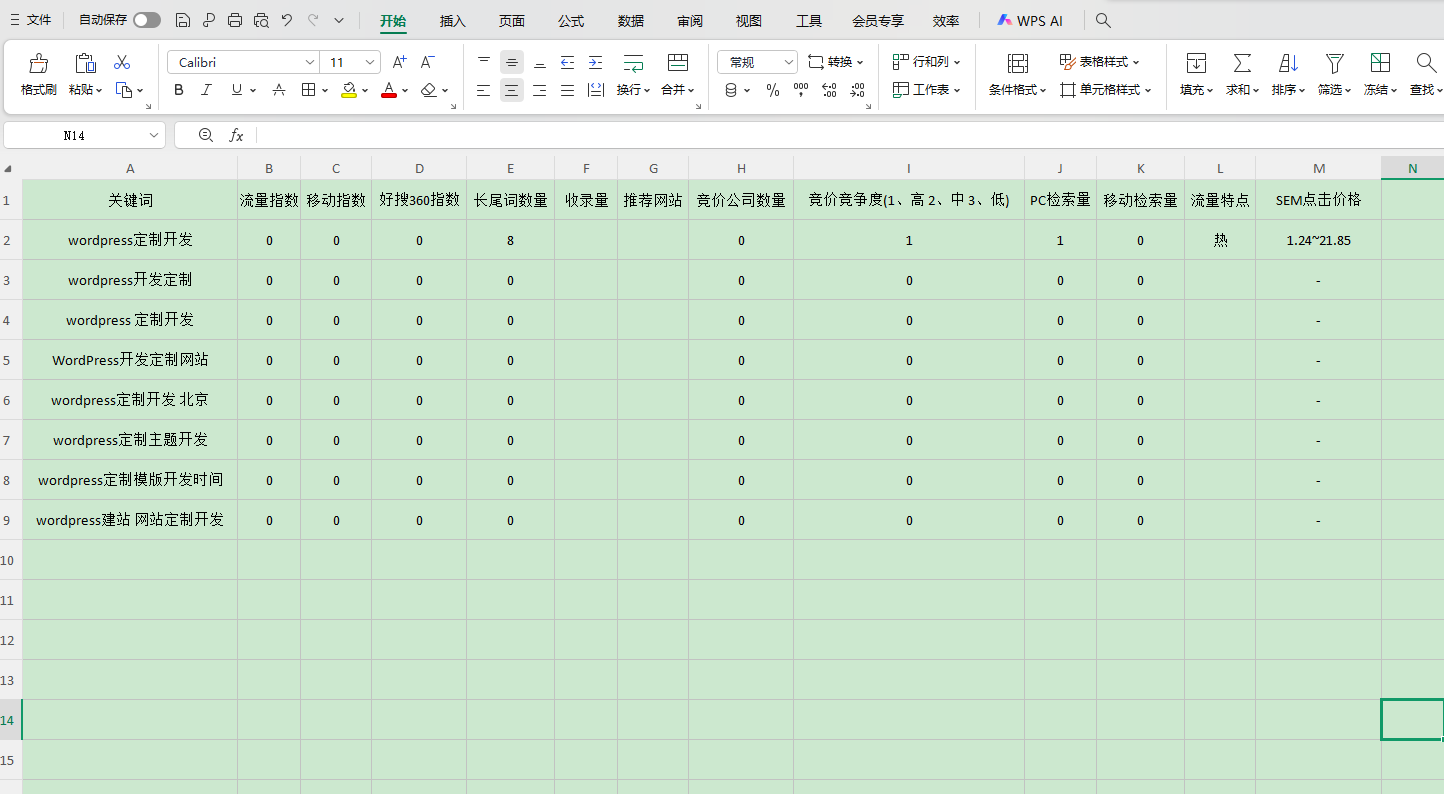The width and height of the screenshot is (1444, 794).
Task: Expand the number format dropdown showing 常规
Action: click(788, 62)
